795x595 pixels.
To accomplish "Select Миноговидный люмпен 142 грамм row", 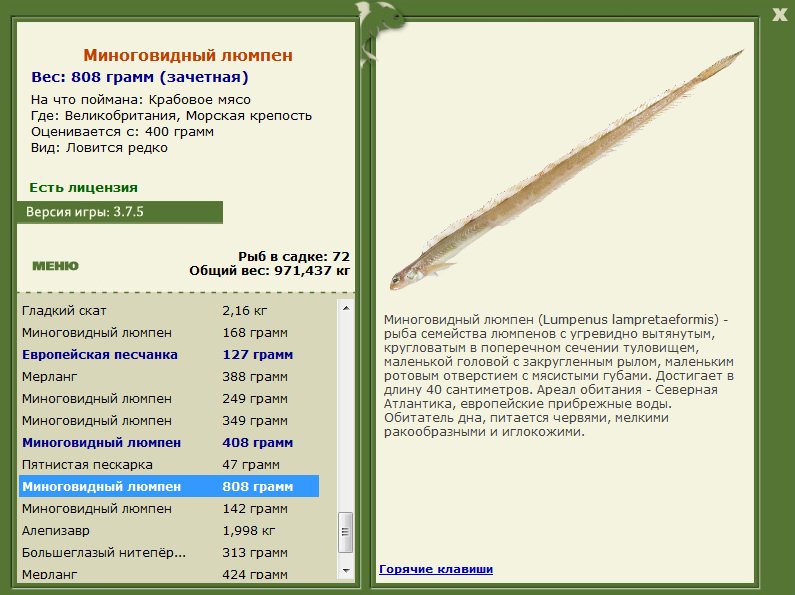I will click(x=169, y=508).
